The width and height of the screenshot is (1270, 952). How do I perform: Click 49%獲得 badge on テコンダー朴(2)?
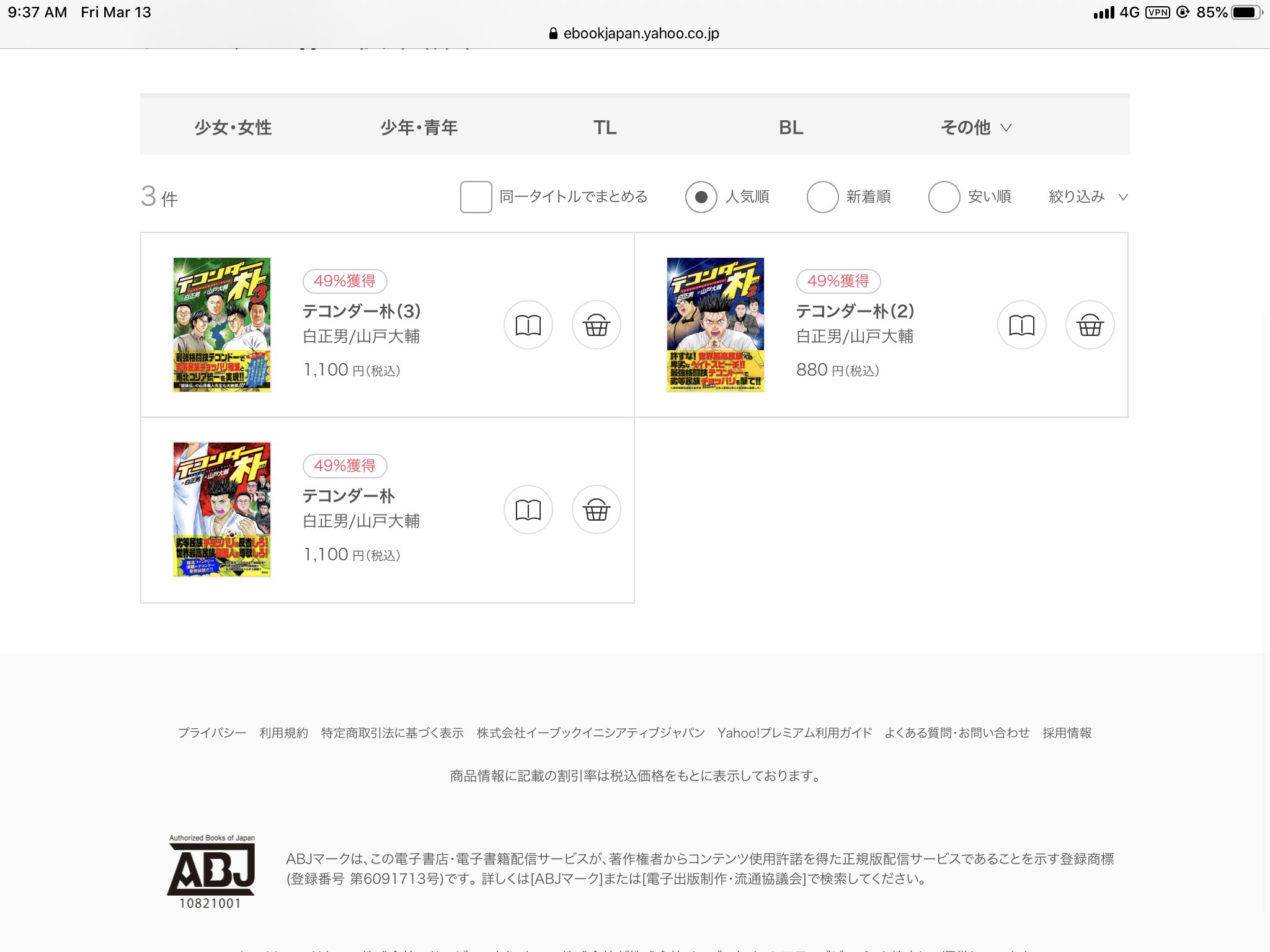point(838,281)
